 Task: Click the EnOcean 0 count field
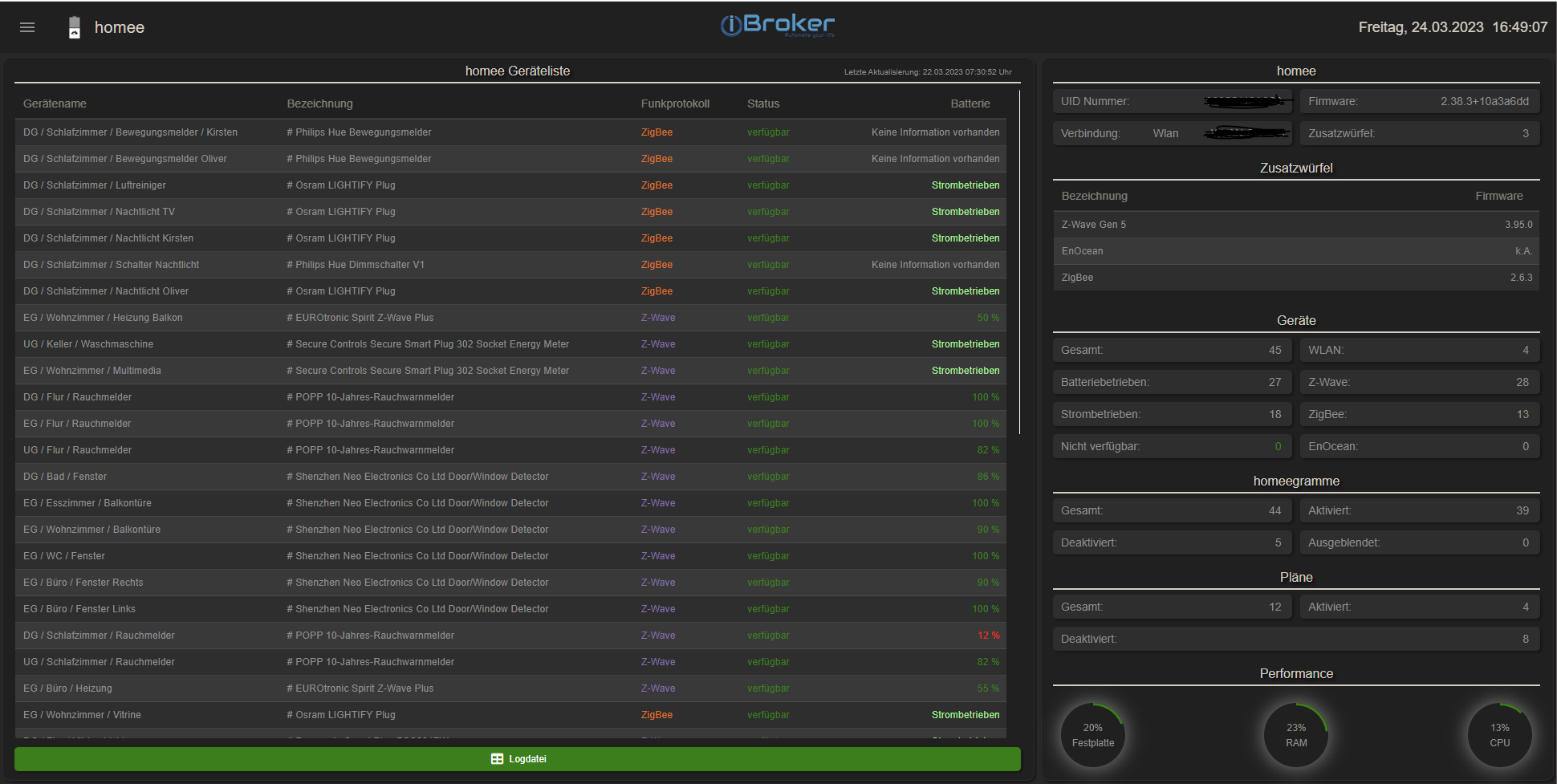1420,446
